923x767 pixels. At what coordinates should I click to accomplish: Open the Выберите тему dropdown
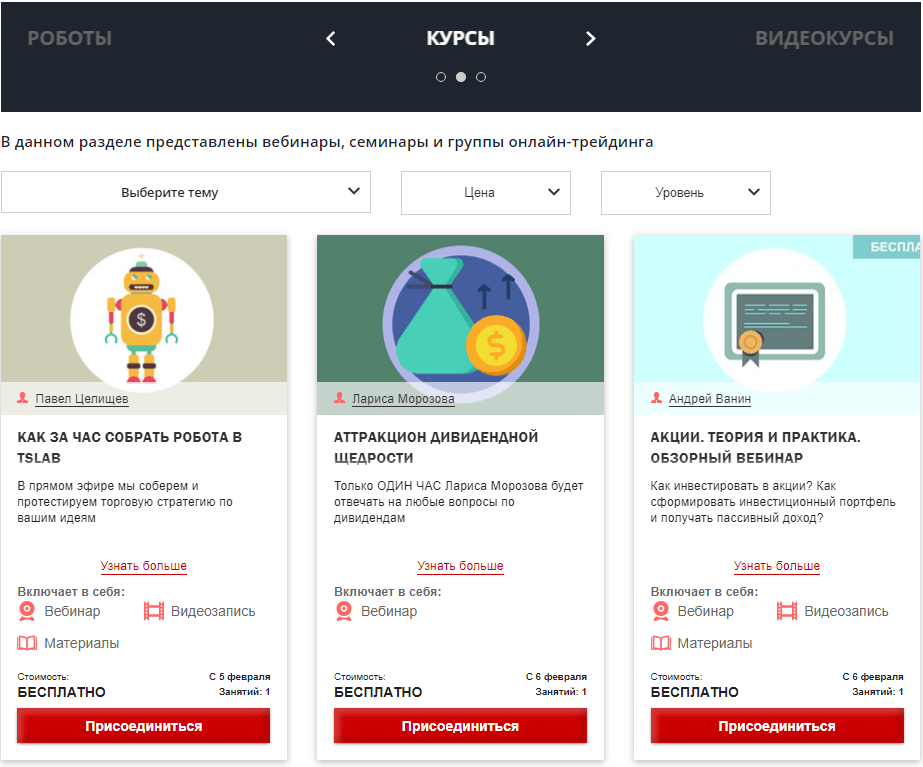tap(185, 192)
